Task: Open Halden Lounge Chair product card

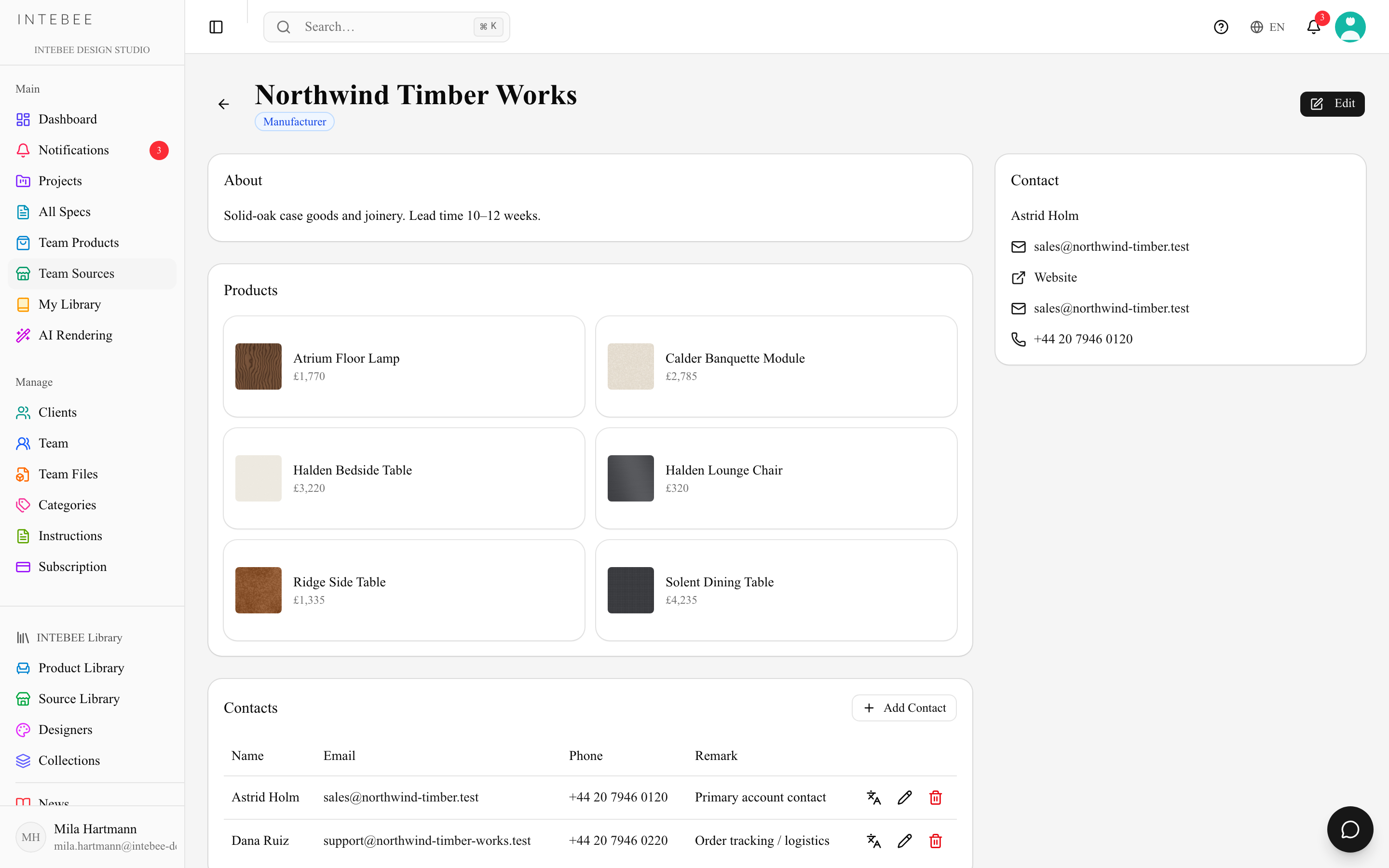Action: tap(776, 478)
